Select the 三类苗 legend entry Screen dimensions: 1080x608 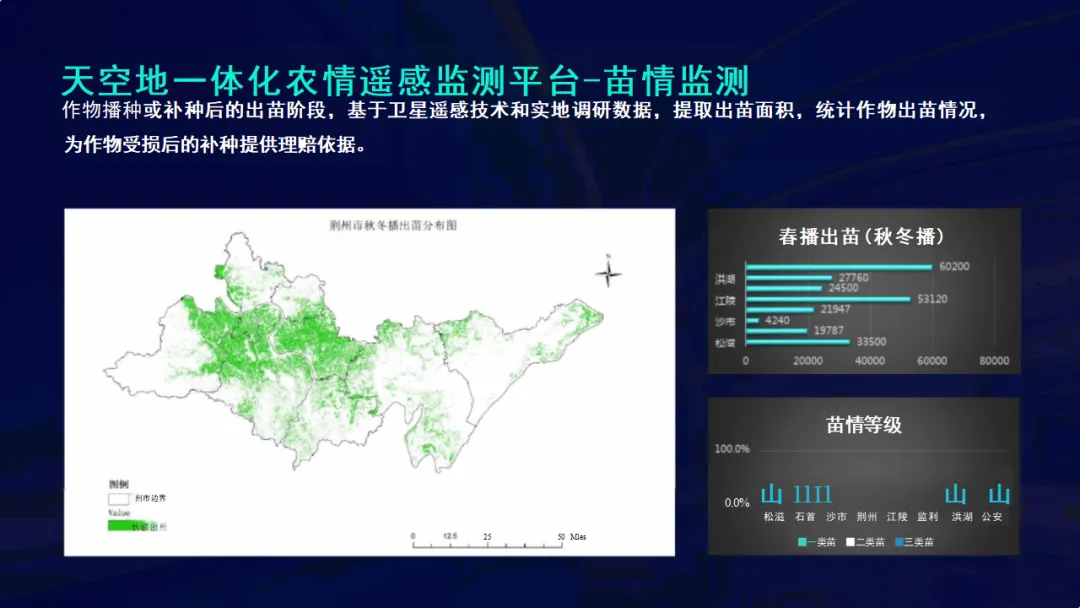tap(915, 542)
